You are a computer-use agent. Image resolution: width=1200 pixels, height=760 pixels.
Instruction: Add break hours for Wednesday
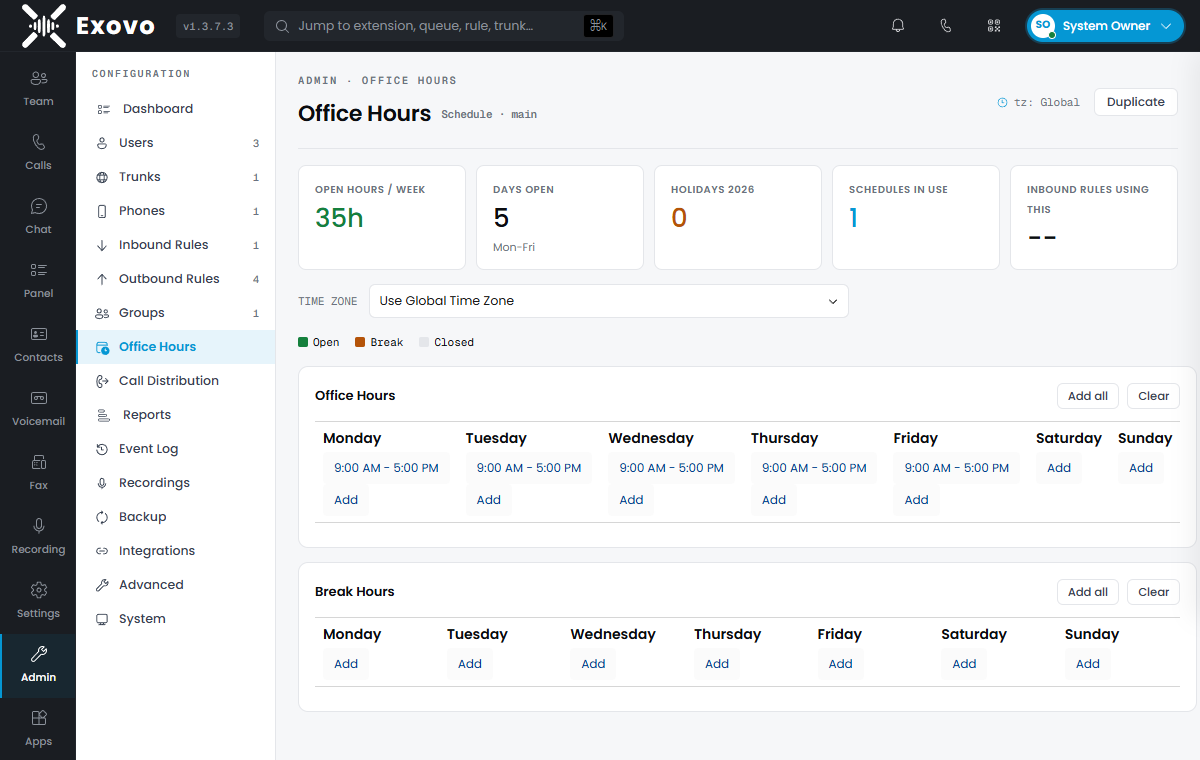point(594,664)
